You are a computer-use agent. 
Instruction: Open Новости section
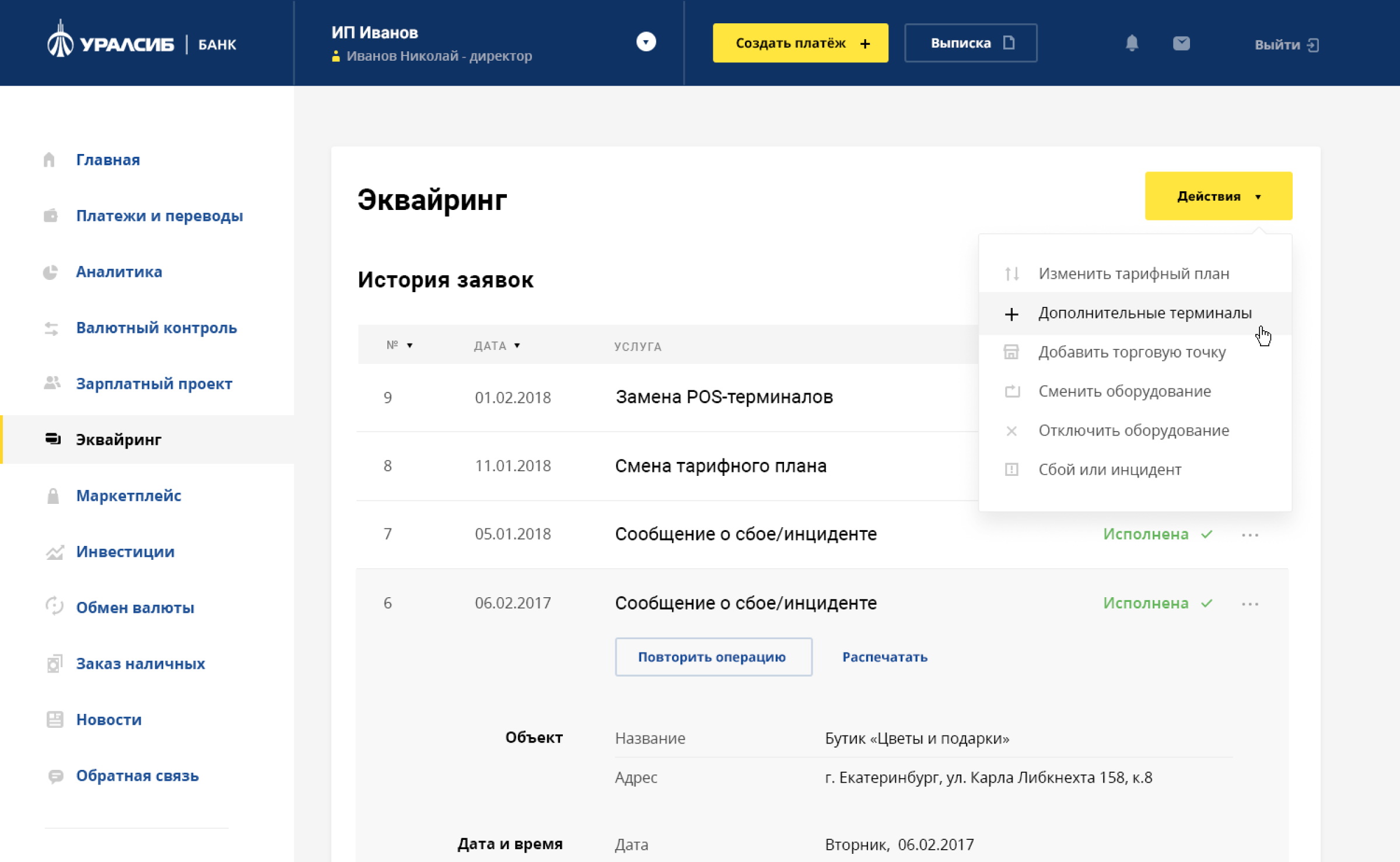click(108, 720)
